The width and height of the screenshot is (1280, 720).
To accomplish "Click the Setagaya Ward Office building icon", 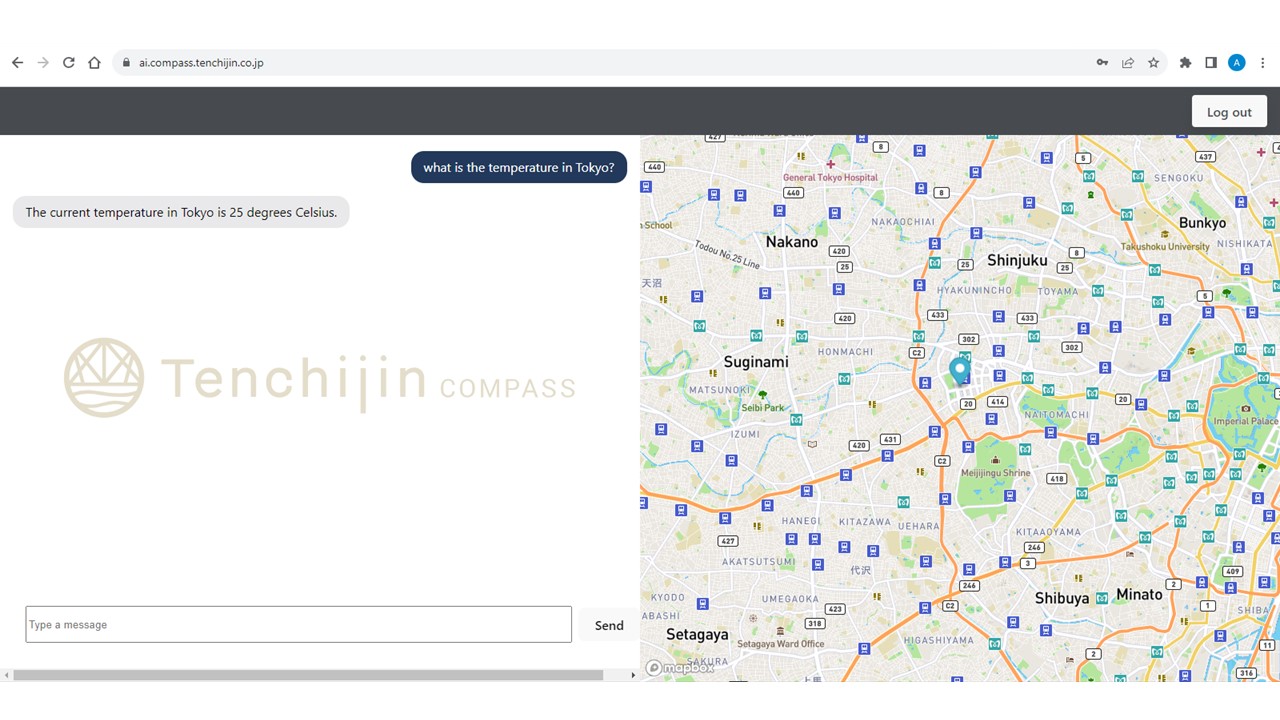I will [x=781, y=631].
